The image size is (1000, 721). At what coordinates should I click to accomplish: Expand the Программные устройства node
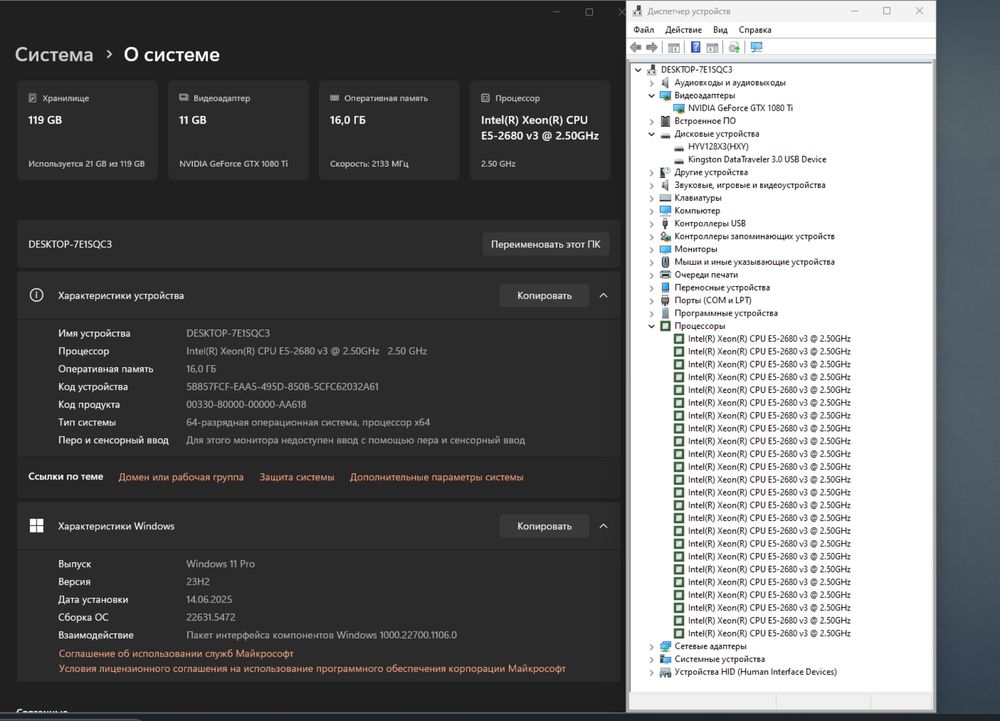point(652,313)
